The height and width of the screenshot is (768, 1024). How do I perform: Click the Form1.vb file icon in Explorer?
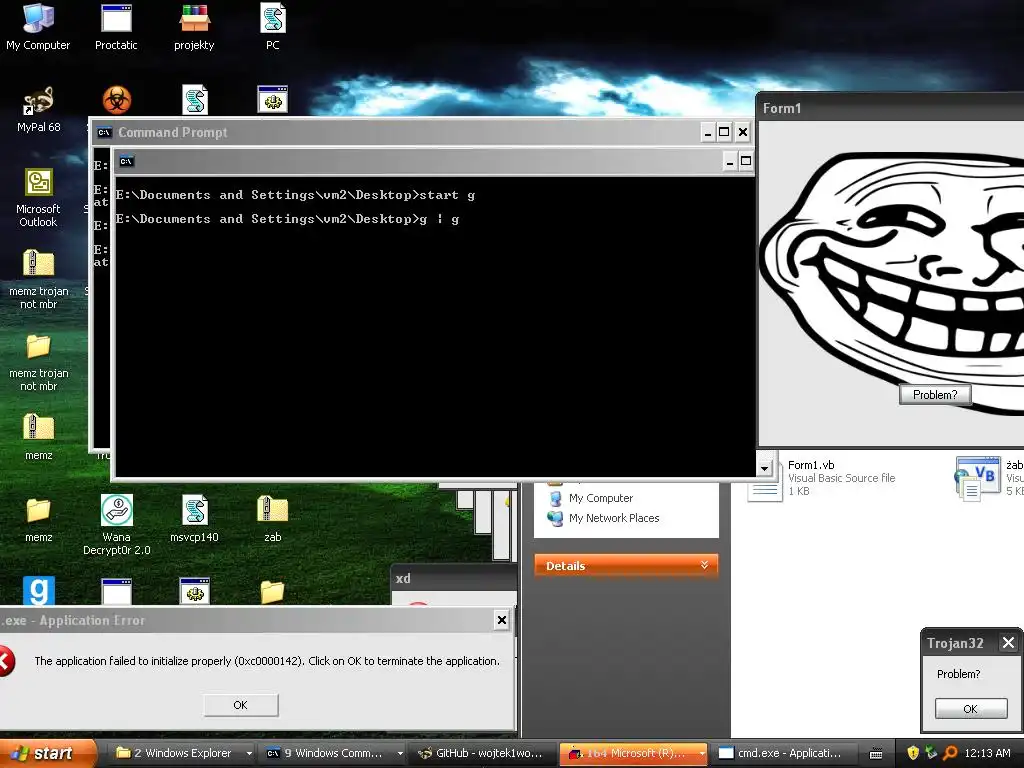[x=765, y=483]
